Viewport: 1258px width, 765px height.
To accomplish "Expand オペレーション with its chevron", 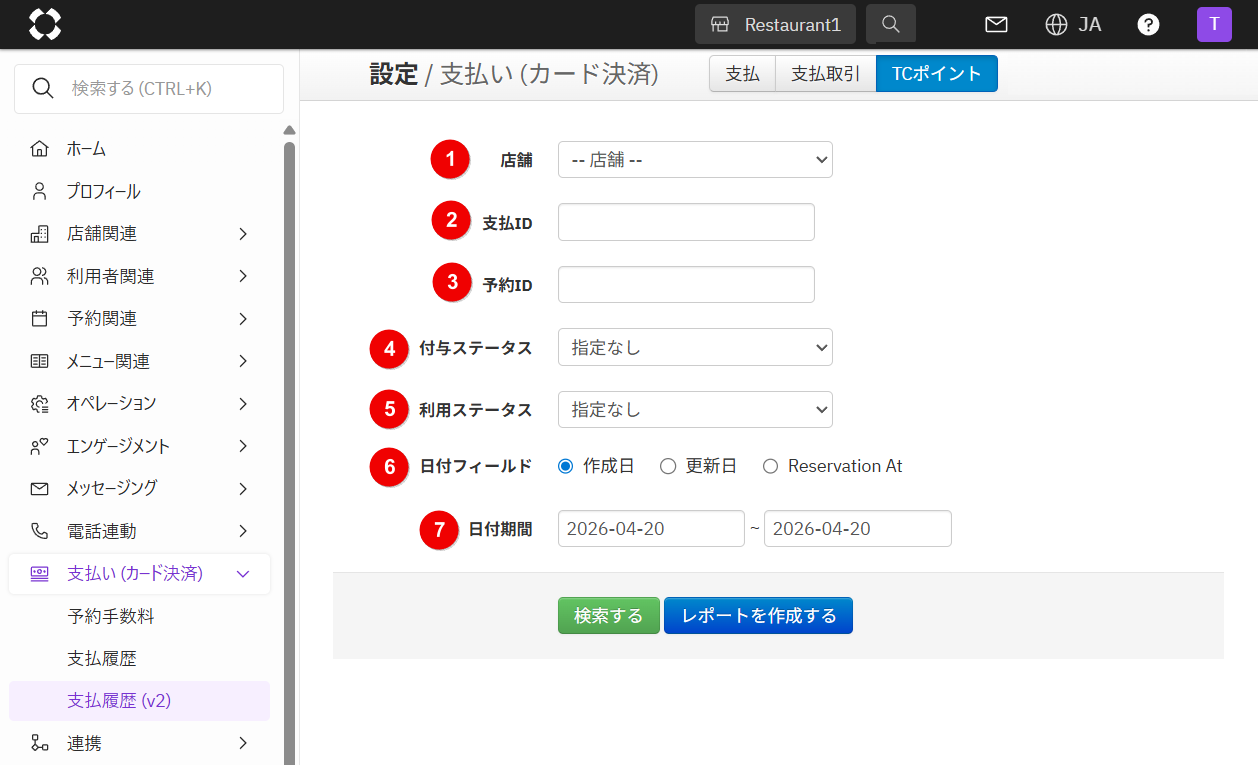I will [243, 404].
